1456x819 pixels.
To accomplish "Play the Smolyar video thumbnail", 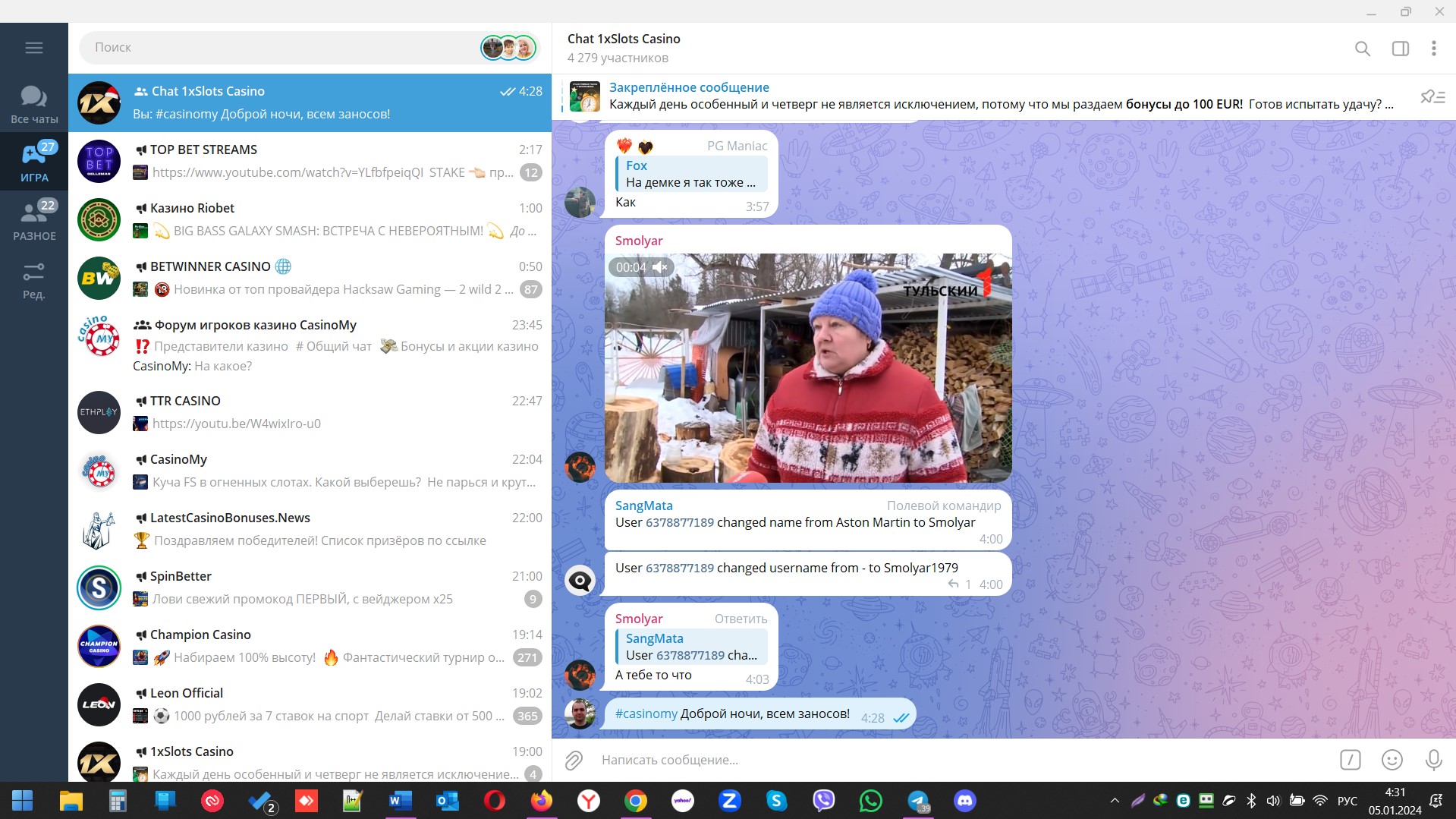I will tap(807, 368).
